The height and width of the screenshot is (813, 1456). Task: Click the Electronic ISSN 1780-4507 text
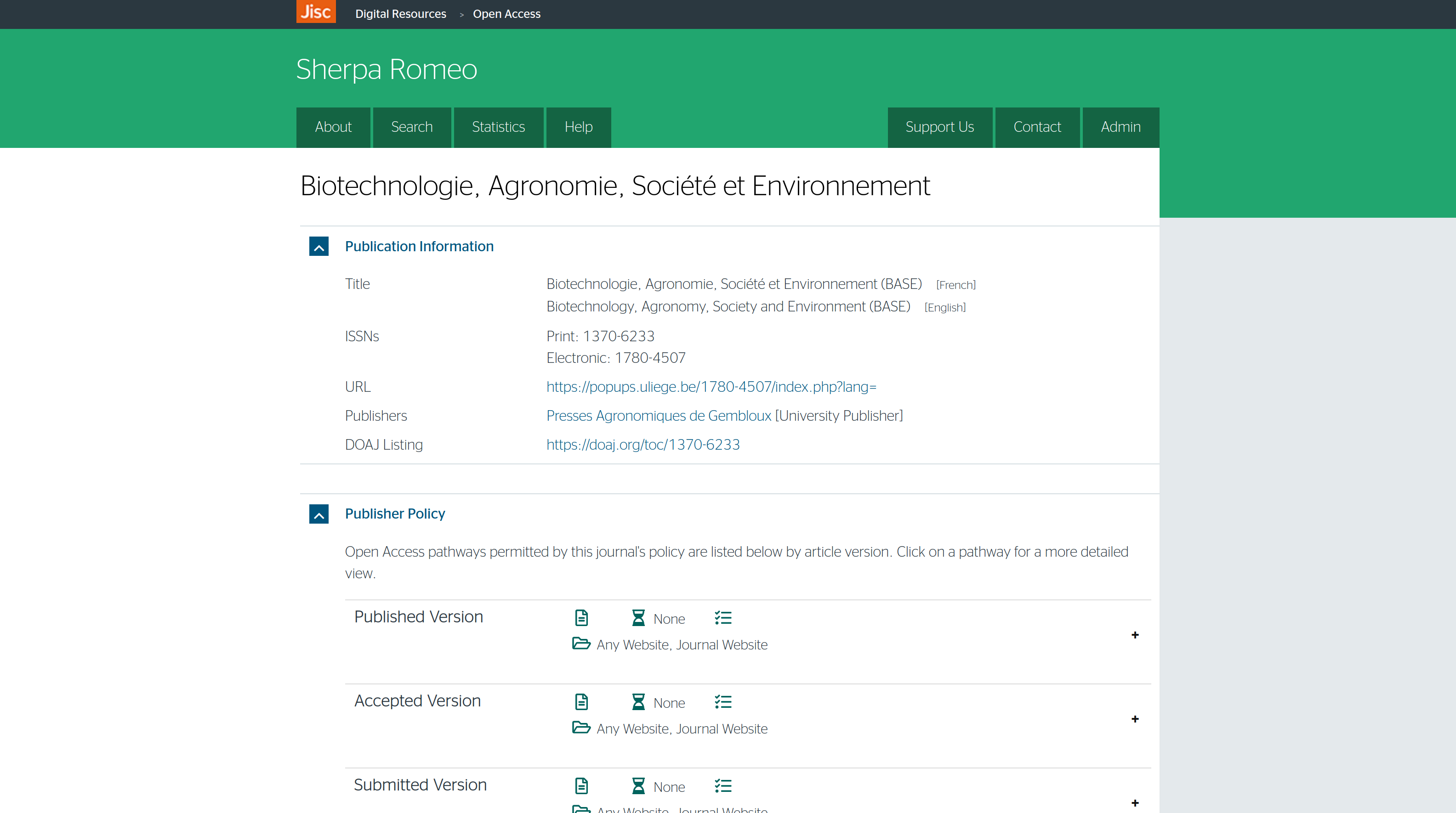[616, 358]
